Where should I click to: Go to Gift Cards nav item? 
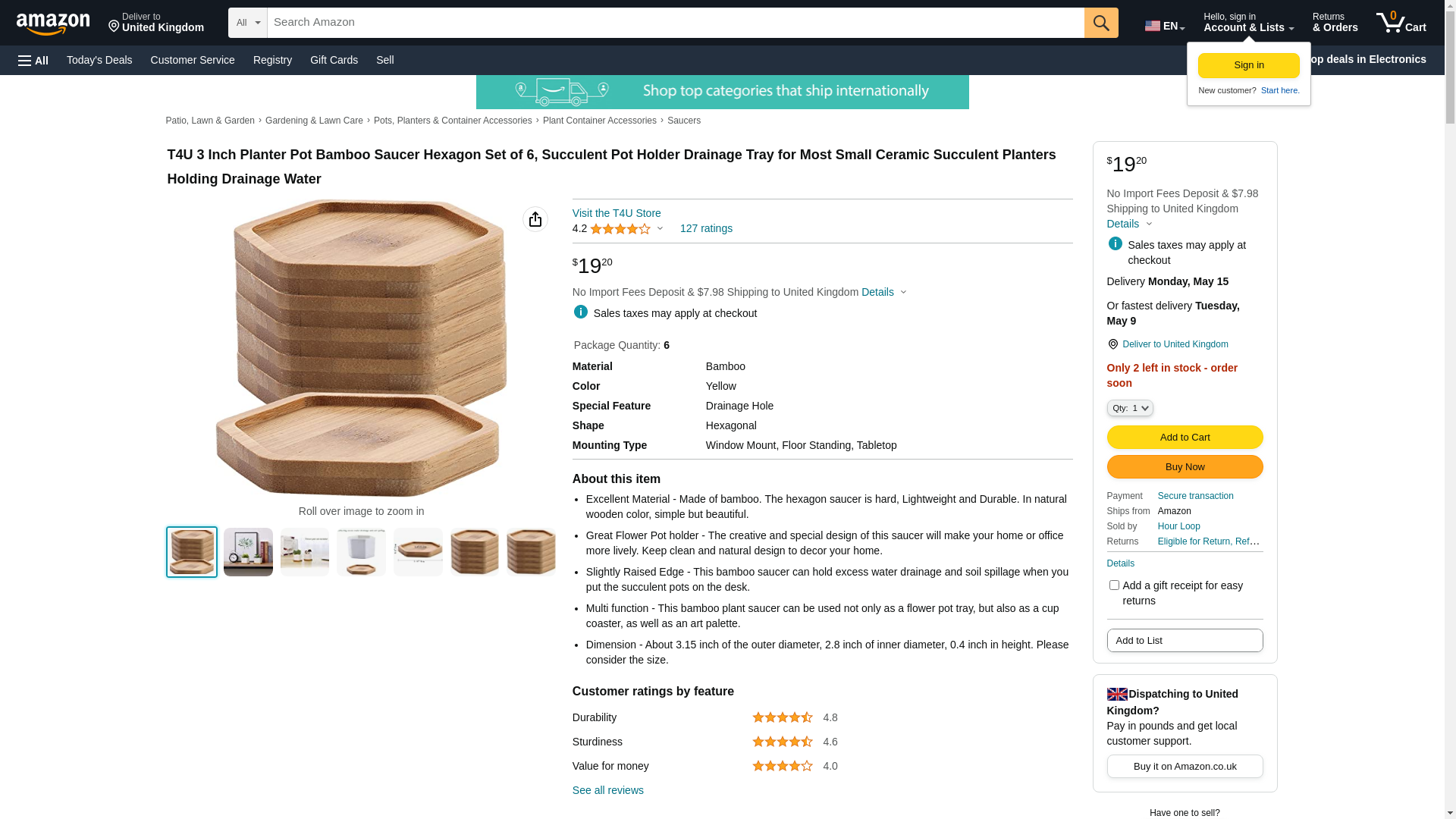click(334, 60)
